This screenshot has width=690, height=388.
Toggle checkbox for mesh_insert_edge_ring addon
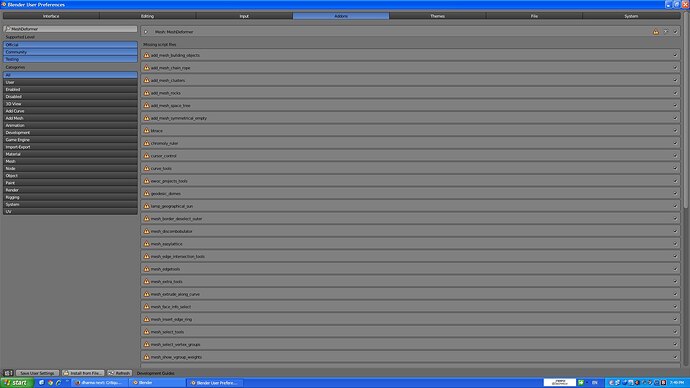(x=675, y=319)
